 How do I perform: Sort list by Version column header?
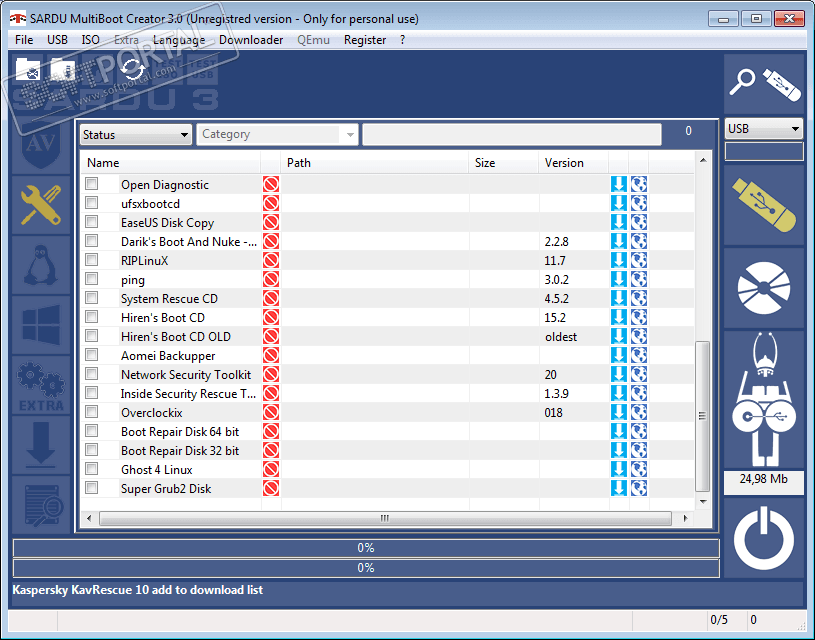(x=564, y=163)
